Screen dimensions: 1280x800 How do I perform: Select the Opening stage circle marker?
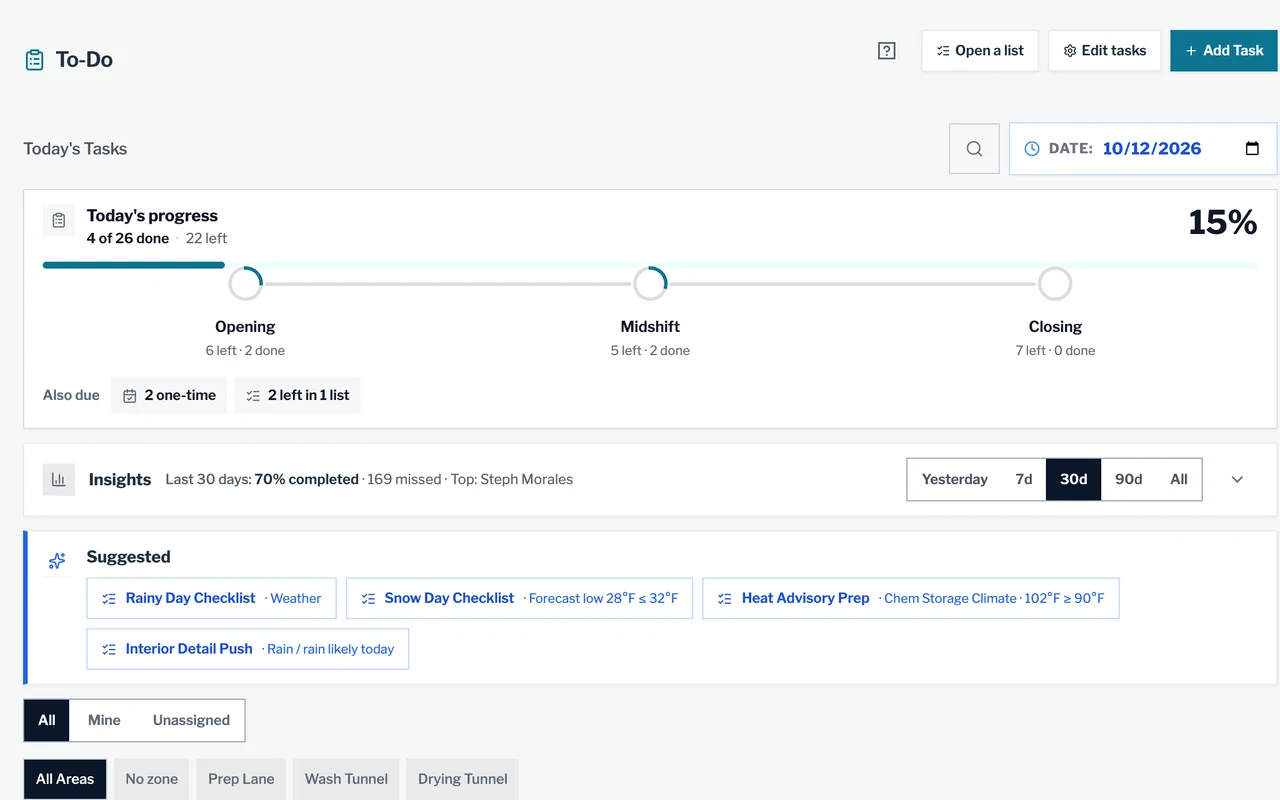[x=245, y=284]
